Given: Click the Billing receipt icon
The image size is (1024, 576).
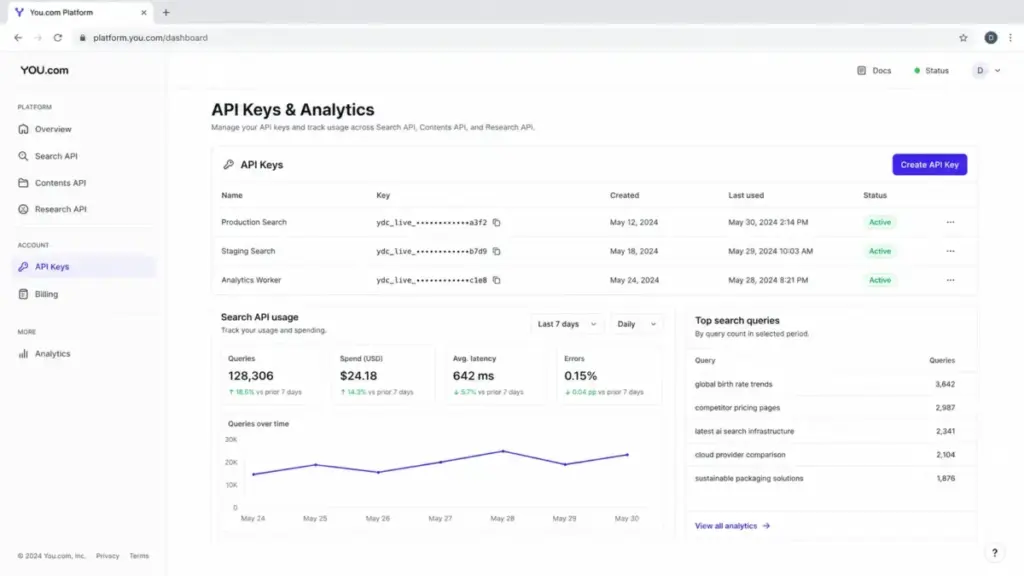Looking at the screenshot, I should point(24,294).
